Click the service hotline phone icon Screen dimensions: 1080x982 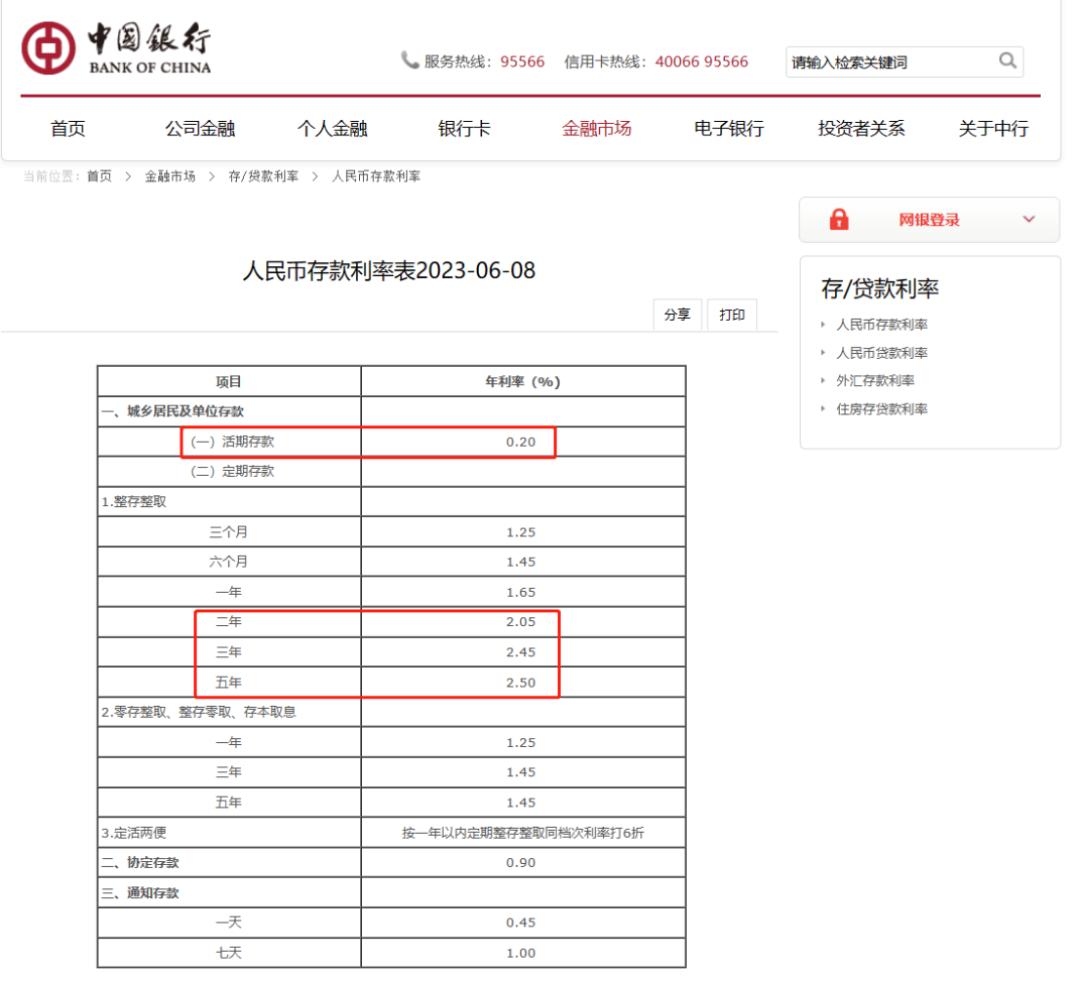[410, 61]
